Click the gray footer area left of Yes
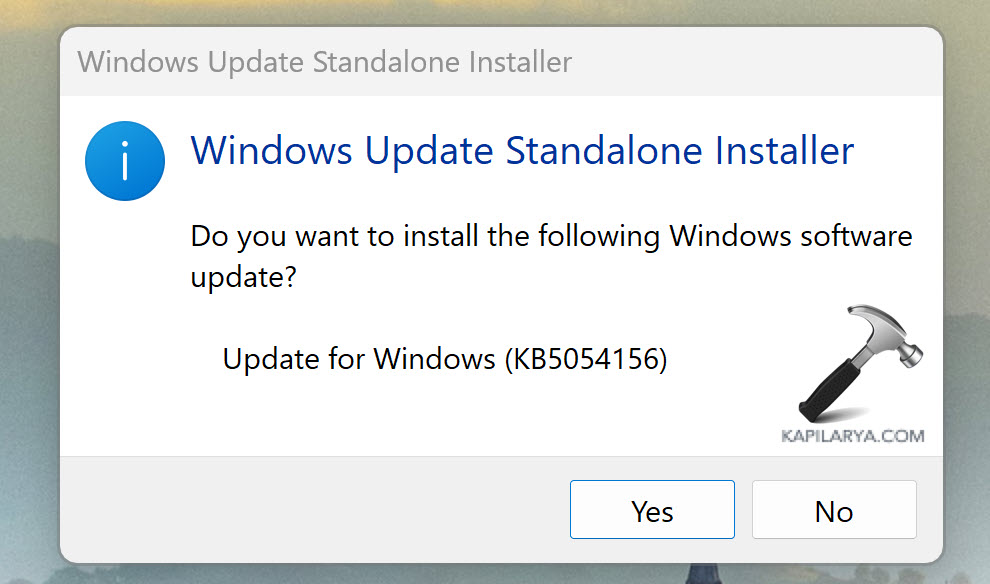Viewport: 990px width, 584px height. (x=300, y=510)
